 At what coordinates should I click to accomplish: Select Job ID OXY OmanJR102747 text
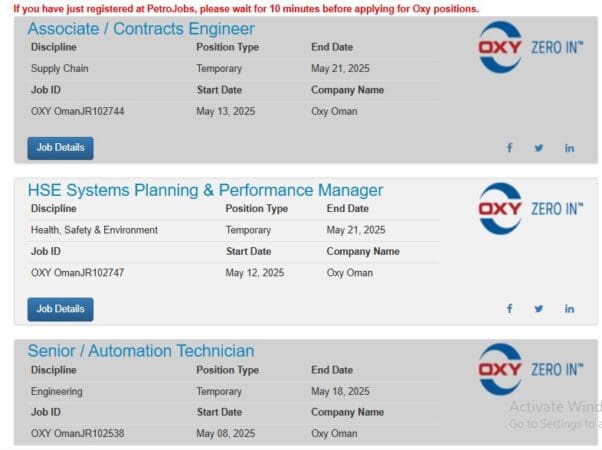78,273
